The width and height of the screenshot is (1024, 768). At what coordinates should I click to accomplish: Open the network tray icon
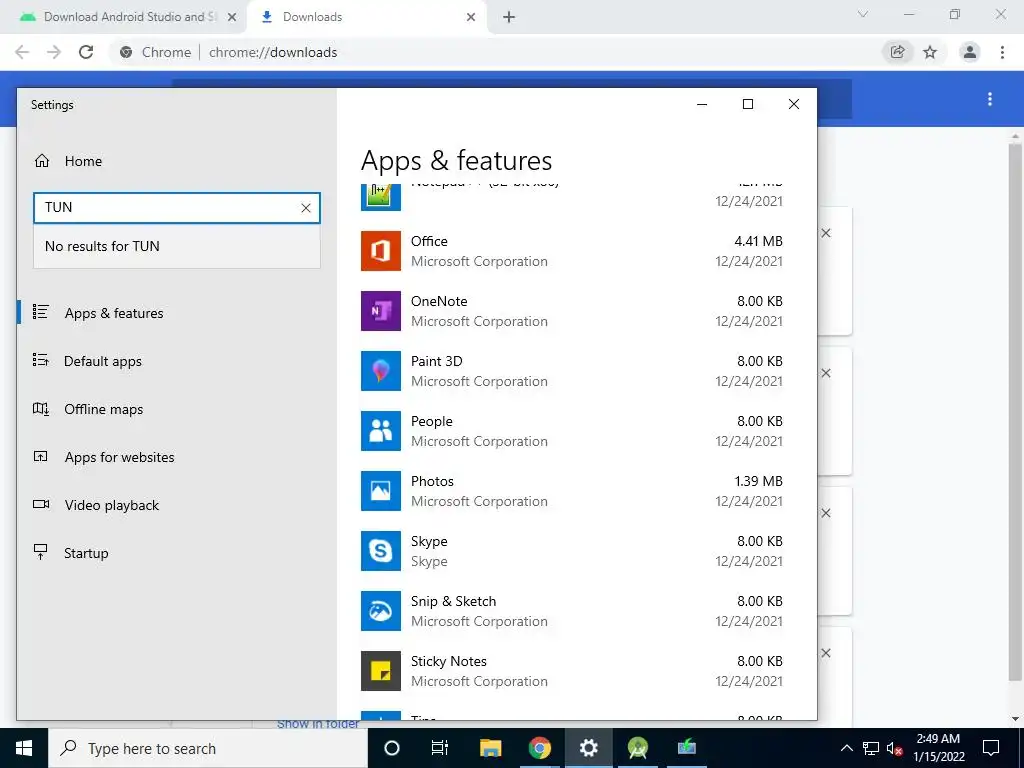tap(871, 748)
